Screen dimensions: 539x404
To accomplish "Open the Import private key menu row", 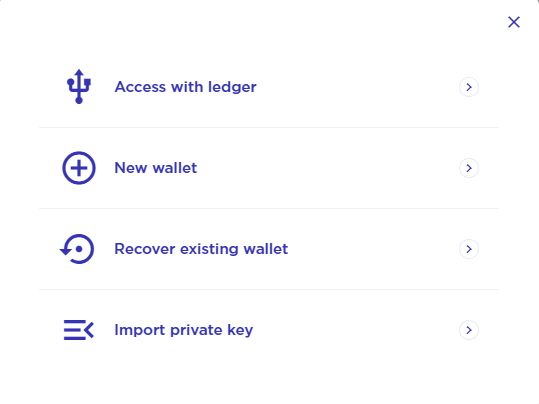I will tap(269, 330).
